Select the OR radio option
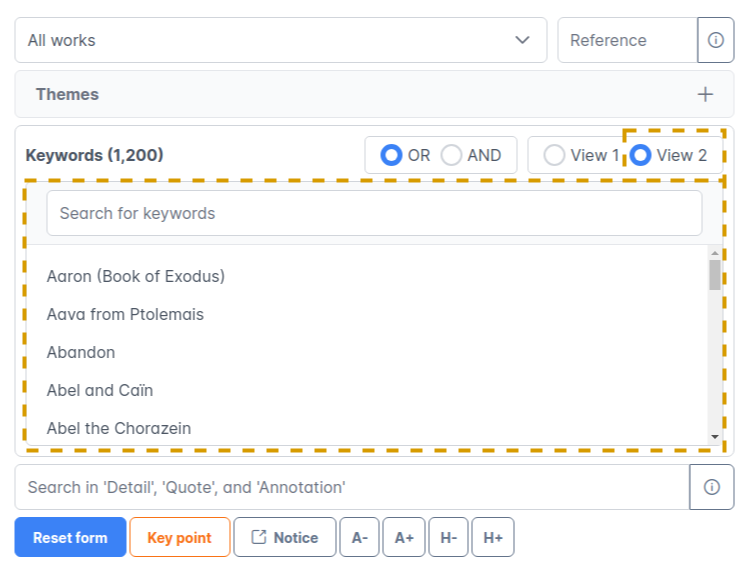 point(392,155)
